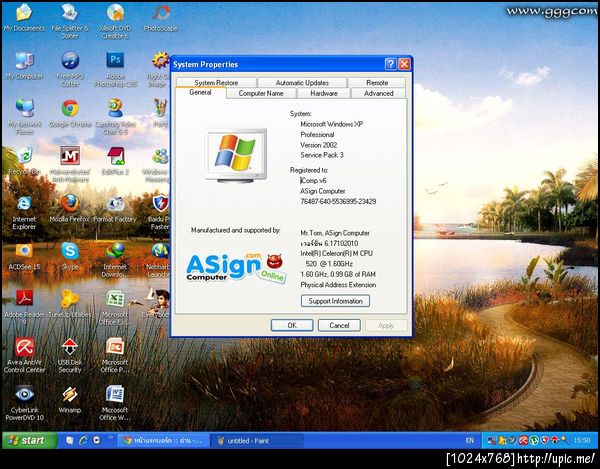600x469 pixels.
Task: Open My Computer desktop icon
Action: tap(24, 66)
